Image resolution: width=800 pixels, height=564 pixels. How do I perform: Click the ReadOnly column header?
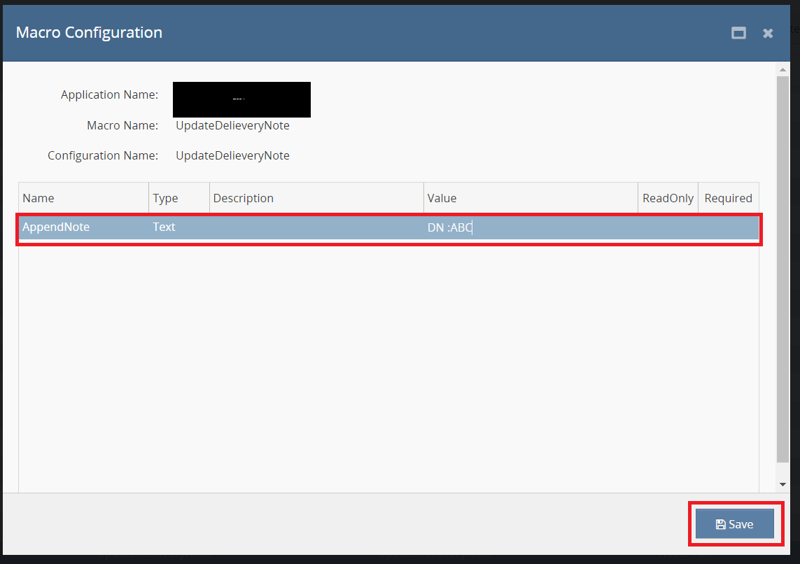pos(667,198)
